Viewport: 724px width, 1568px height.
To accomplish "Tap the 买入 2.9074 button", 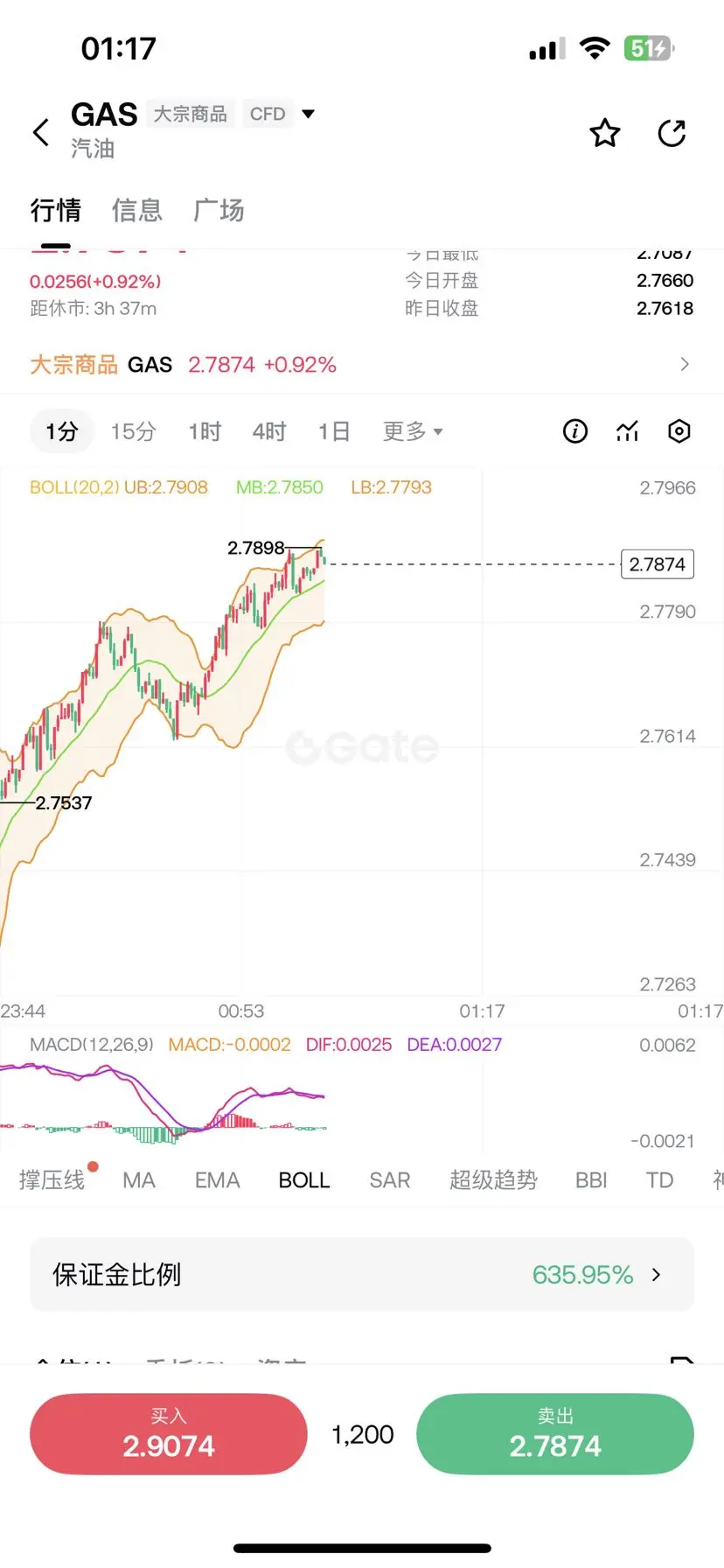I will [169, 1434].
